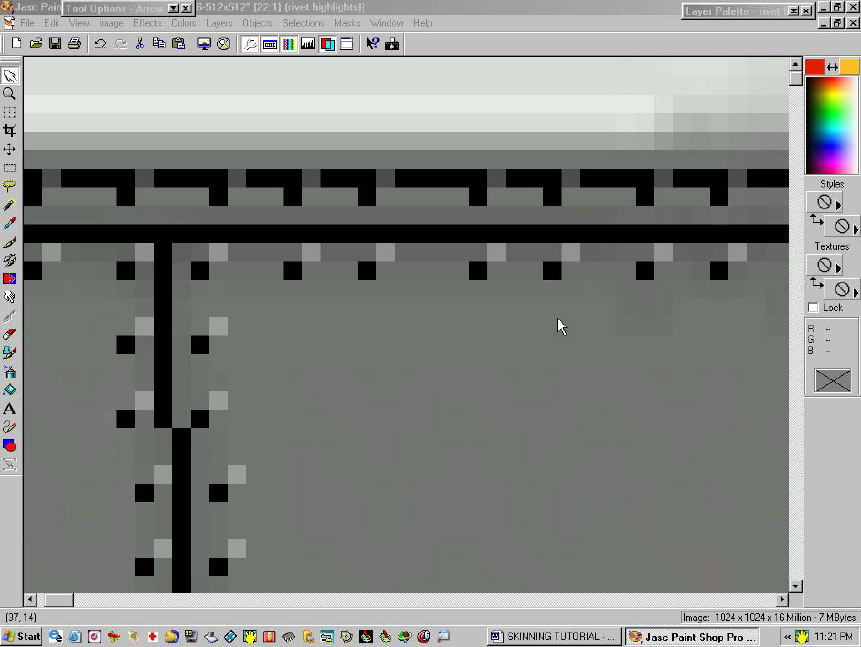Viewport: 861px width, 647px height.
Task: Select the Magic Wand tool
Action: point(10,205)
